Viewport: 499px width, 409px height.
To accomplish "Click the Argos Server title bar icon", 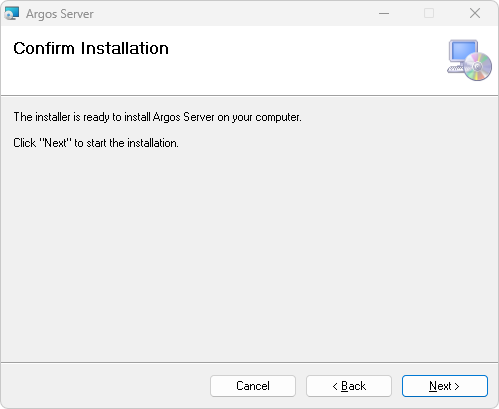I will pyautogui.click(x=12, y=14).
